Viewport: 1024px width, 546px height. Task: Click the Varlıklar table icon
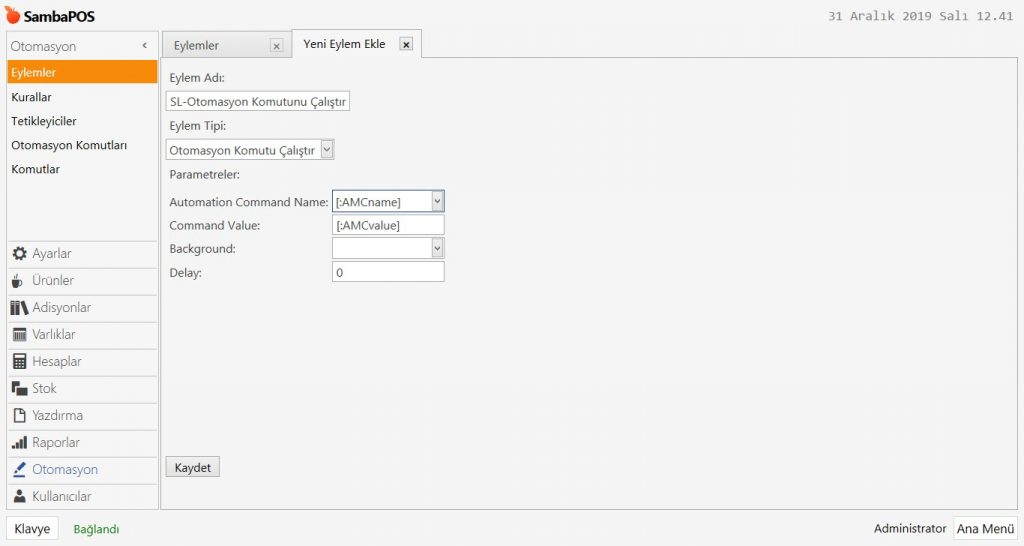click(19, 335)
